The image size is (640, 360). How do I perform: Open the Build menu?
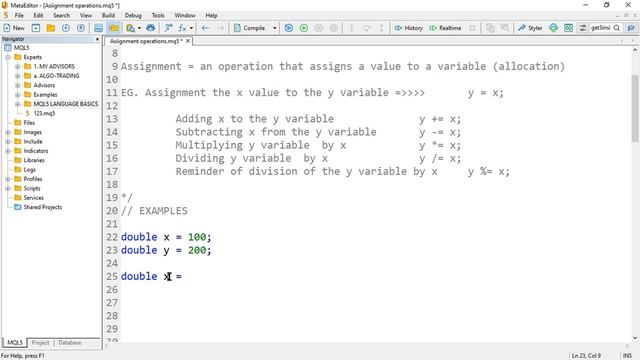click(108, 15)
